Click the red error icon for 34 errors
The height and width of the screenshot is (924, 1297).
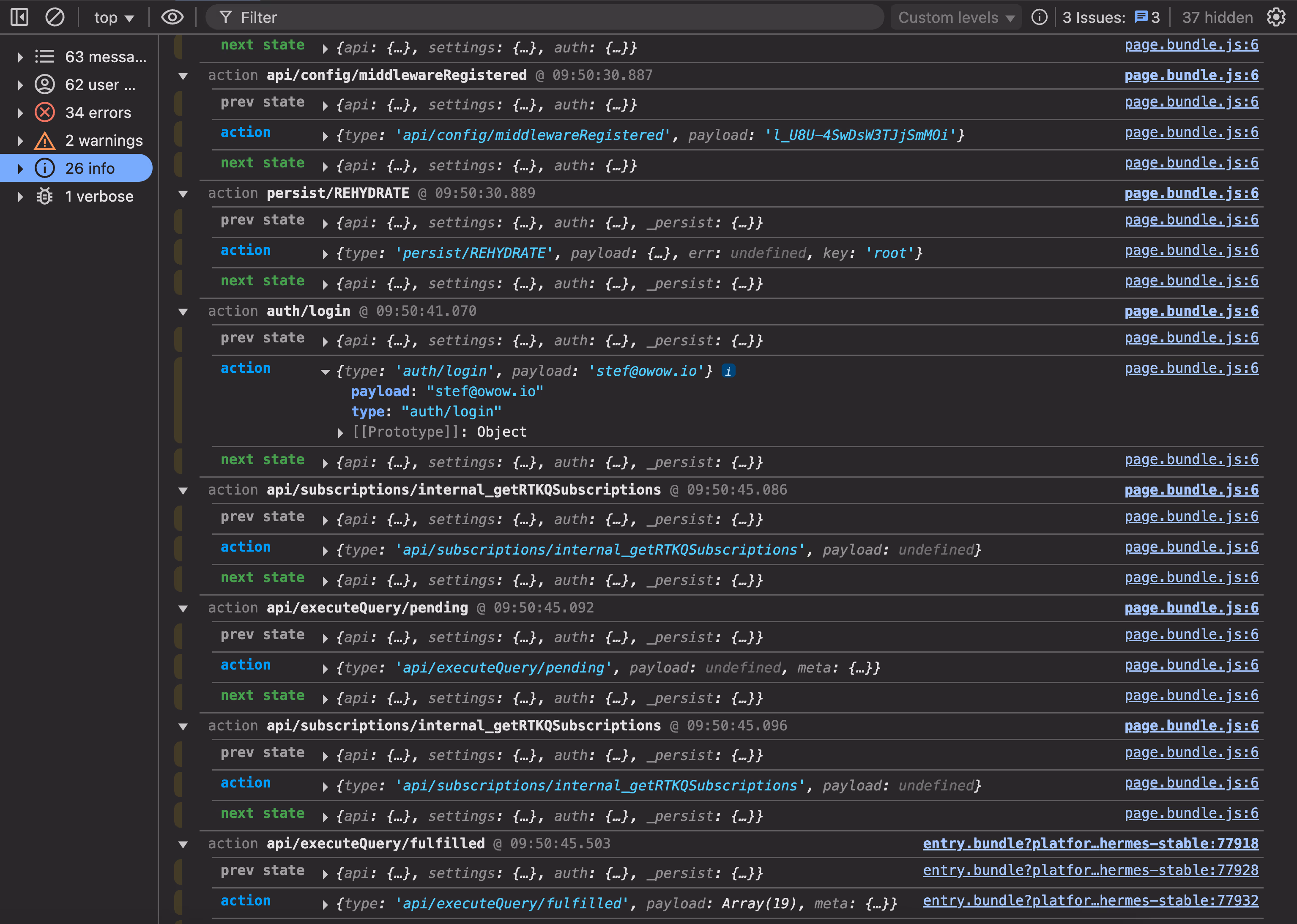[x=44, y=112]
